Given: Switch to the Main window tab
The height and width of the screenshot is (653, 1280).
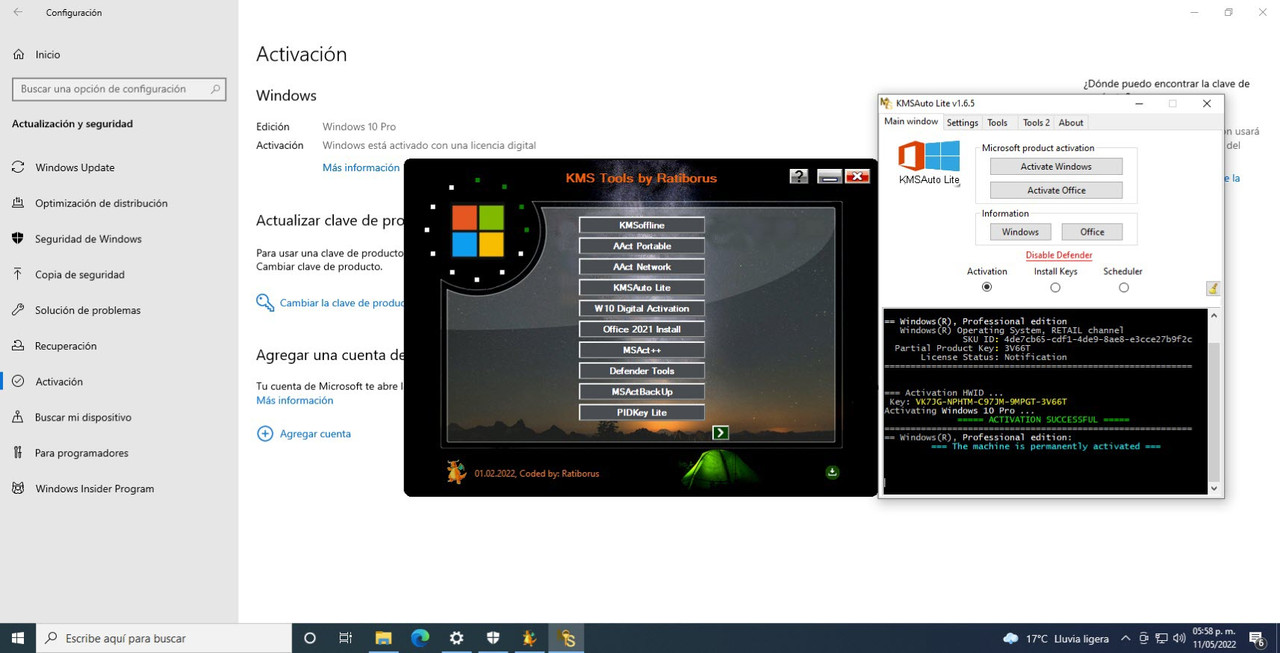Looking at the screenshot, I should click(911, 122).
